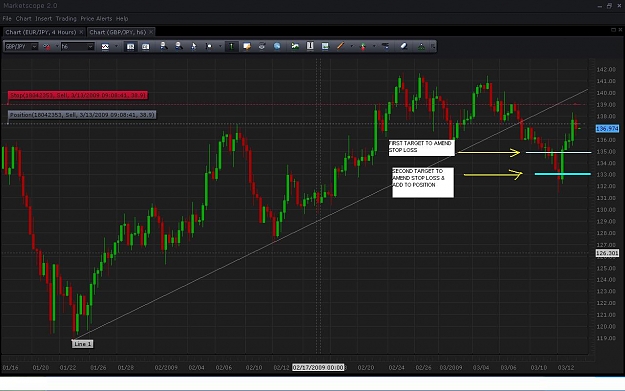Click the toolbar icon left of eraser
This screenshot has height=391, width=625.
[x=385, y=46]
